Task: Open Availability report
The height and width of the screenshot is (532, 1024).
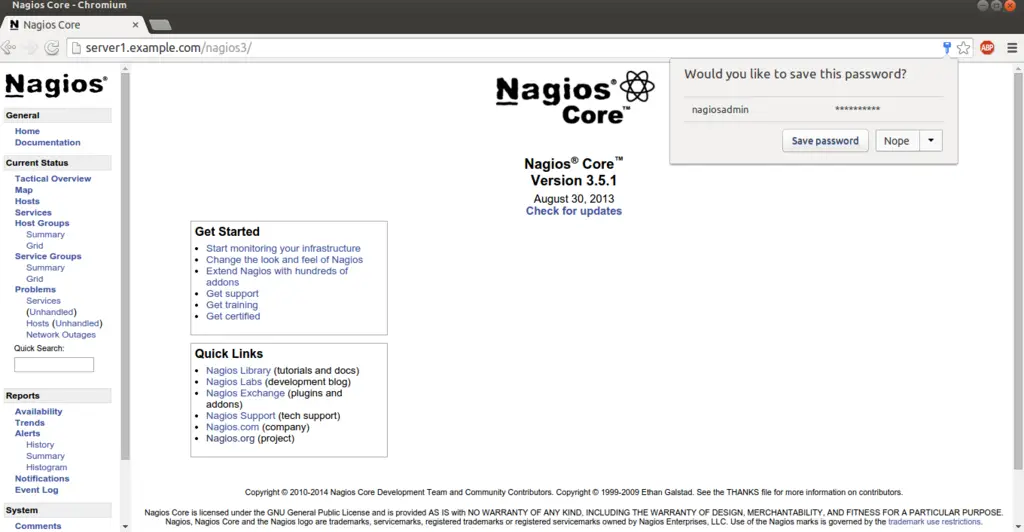Action: [39, 411]
